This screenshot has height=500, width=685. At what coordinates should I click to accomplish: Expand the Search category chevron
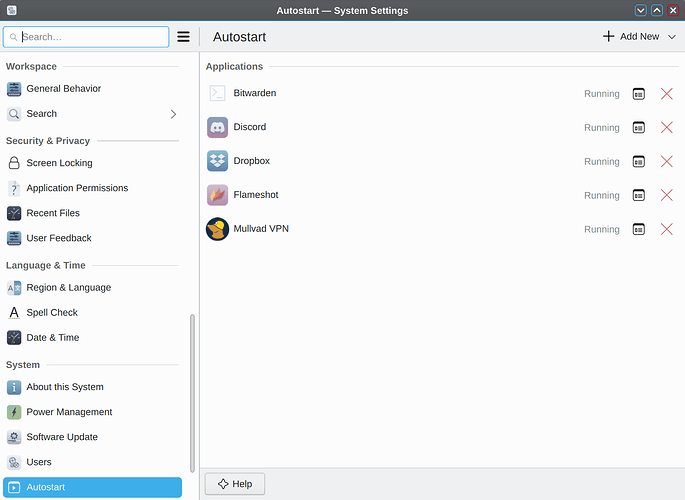pyautogui.click(x=173, y=114)
